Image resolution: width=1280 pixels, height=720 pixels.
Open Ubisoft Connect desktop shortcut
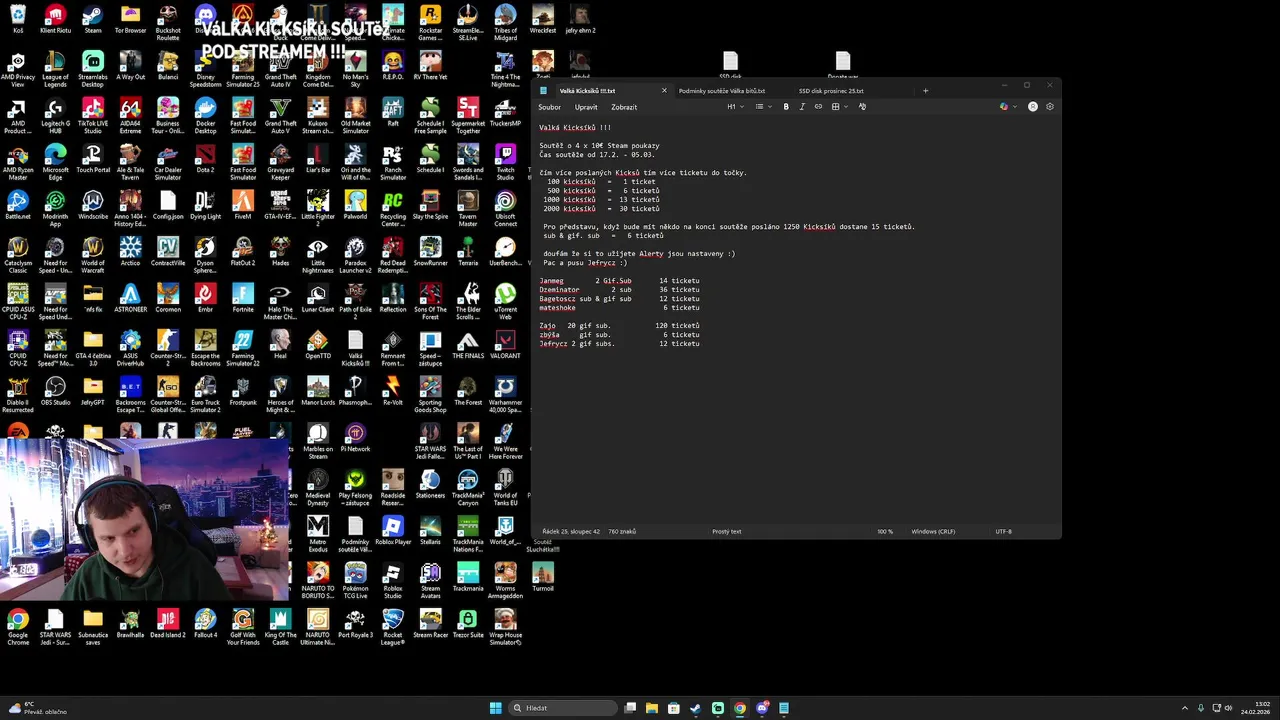point(505,209)
